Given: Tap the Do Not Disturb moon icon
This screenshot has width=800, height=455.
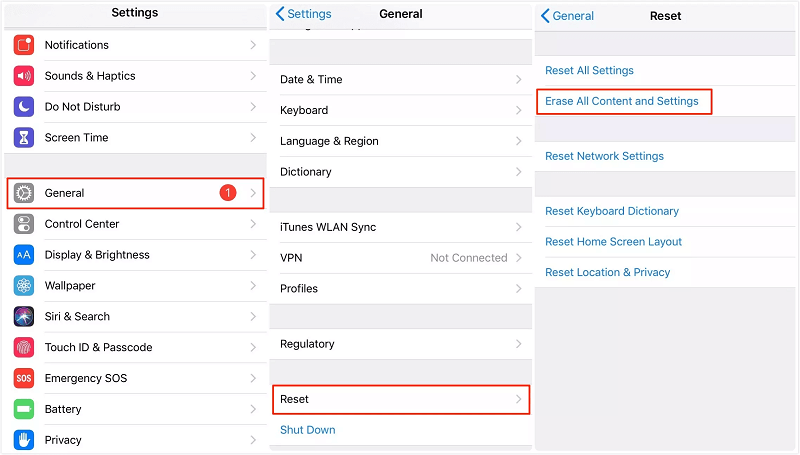Looking at the screenshot, I should (24, 107).
